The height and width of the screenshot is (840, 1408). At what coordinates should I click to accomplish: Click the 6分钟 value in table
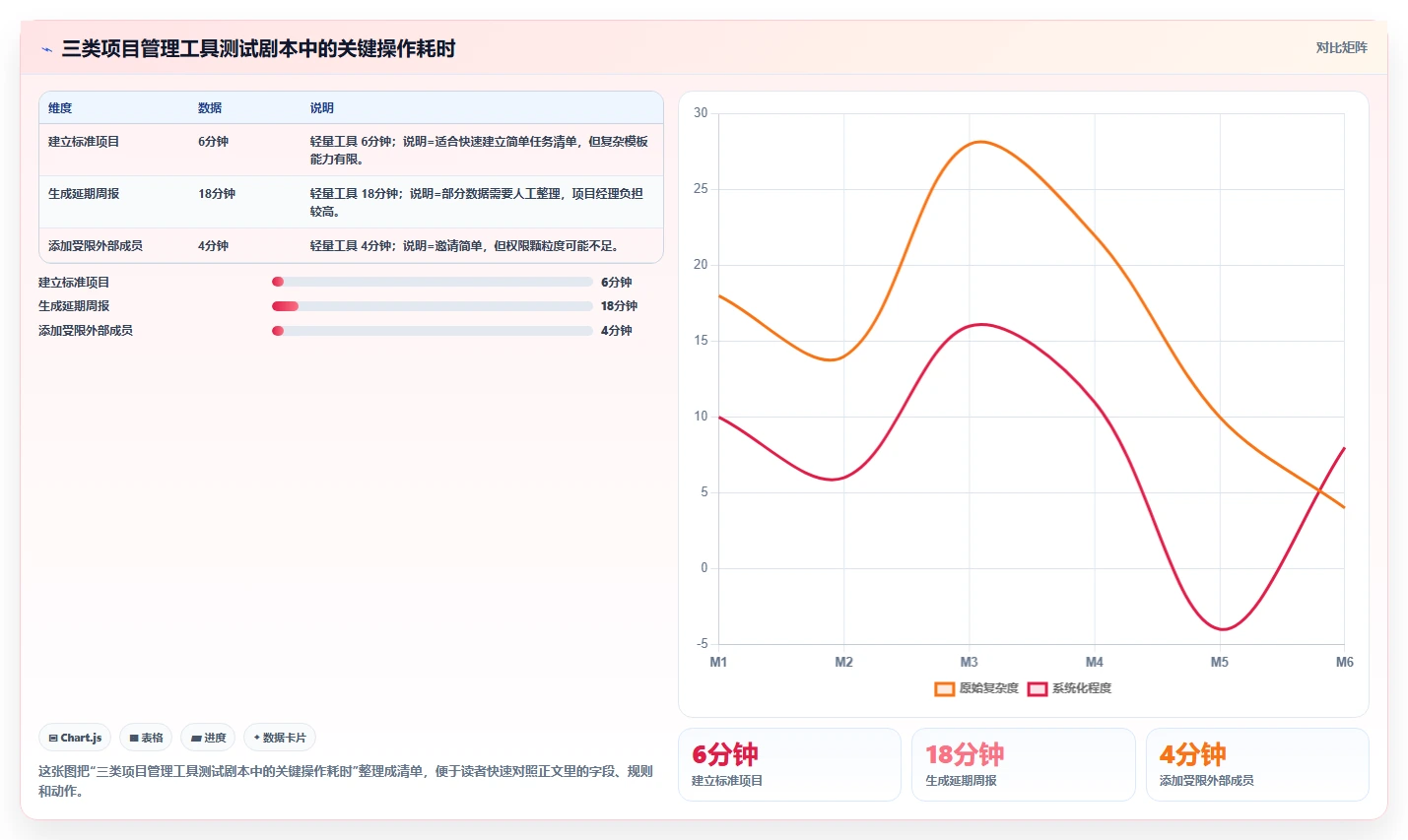point(213,142)
